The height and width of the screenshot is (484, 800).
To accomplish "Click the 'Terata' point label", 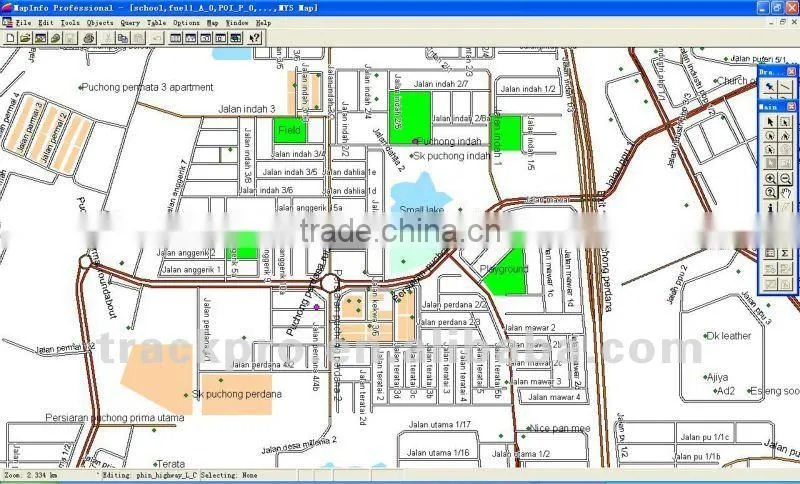I will (x=170, y=464).
